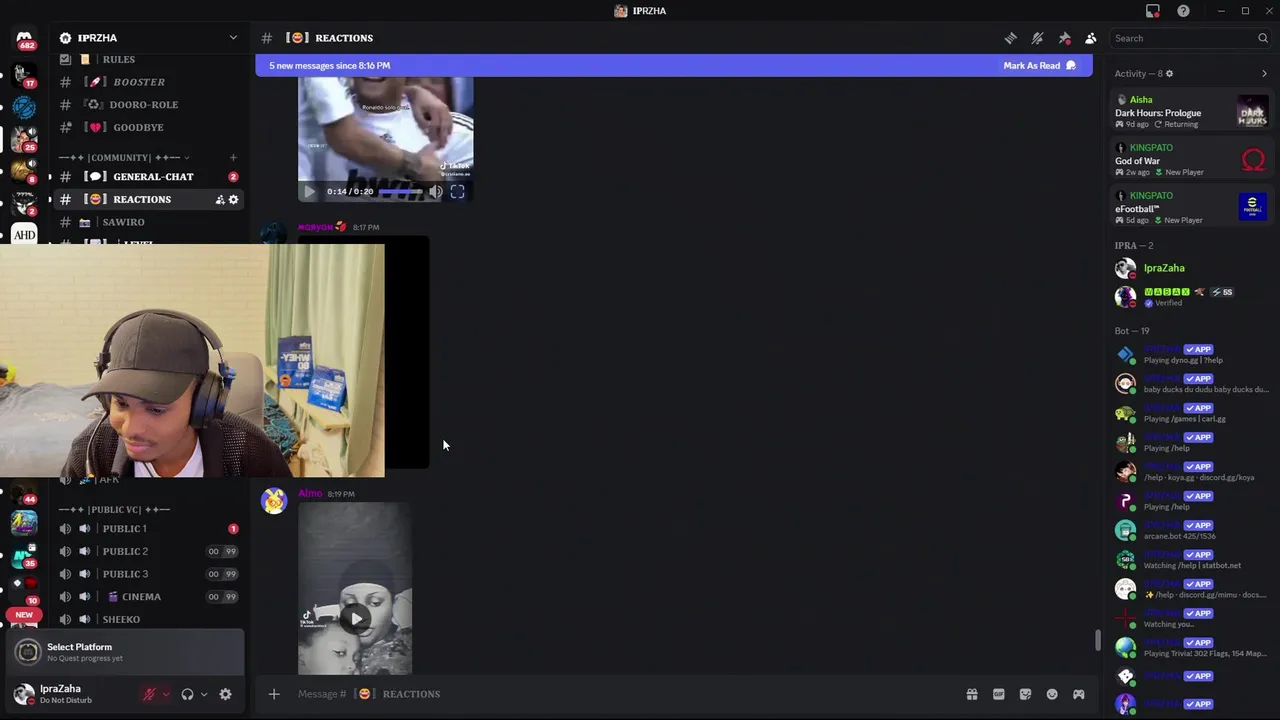Viewport: 1280px width, 720px height.
Task: Join the CINEMA voice channel
Action: pyautogui.click(x=146, y=597)
